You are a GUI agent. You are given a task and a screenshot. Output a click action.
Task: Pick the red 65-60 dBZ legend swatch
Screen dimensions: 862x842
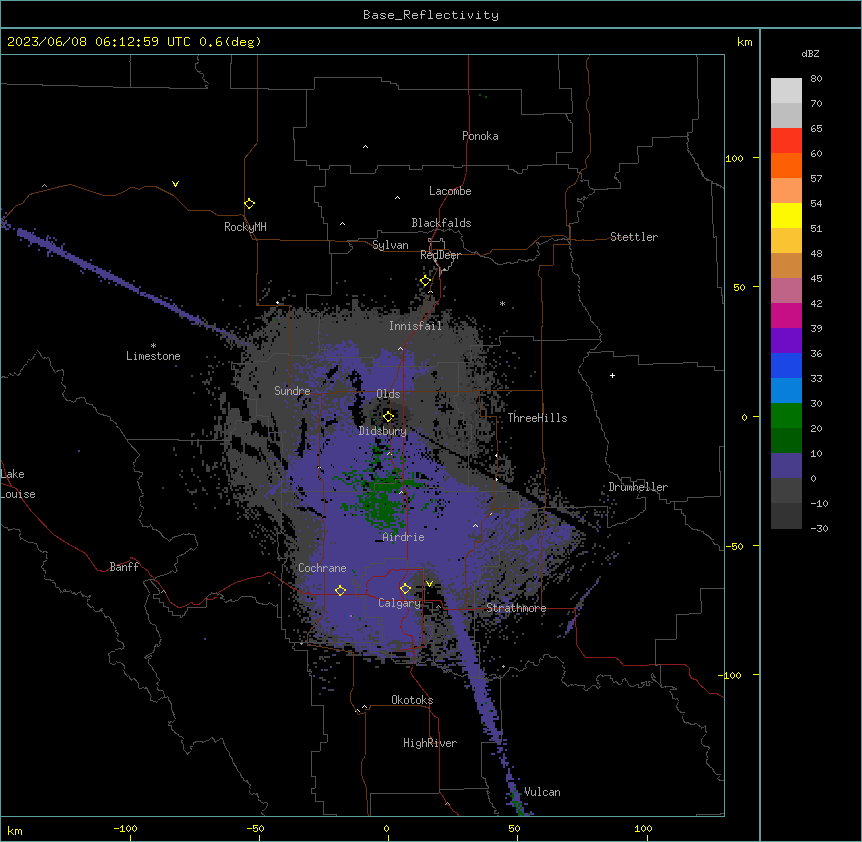786,141
